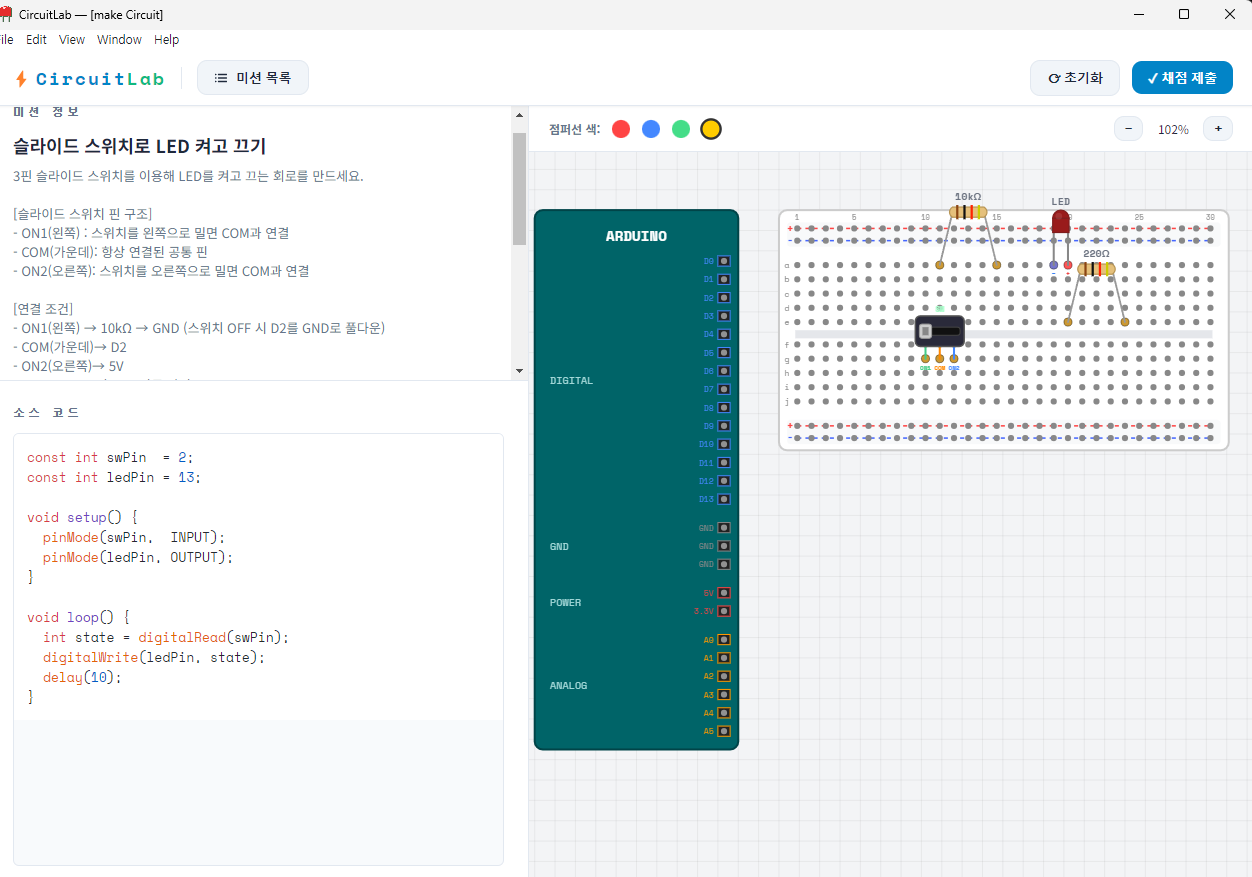Click the slide switch ON1 pin
The image size is (1252, 877).
[925, 358]
